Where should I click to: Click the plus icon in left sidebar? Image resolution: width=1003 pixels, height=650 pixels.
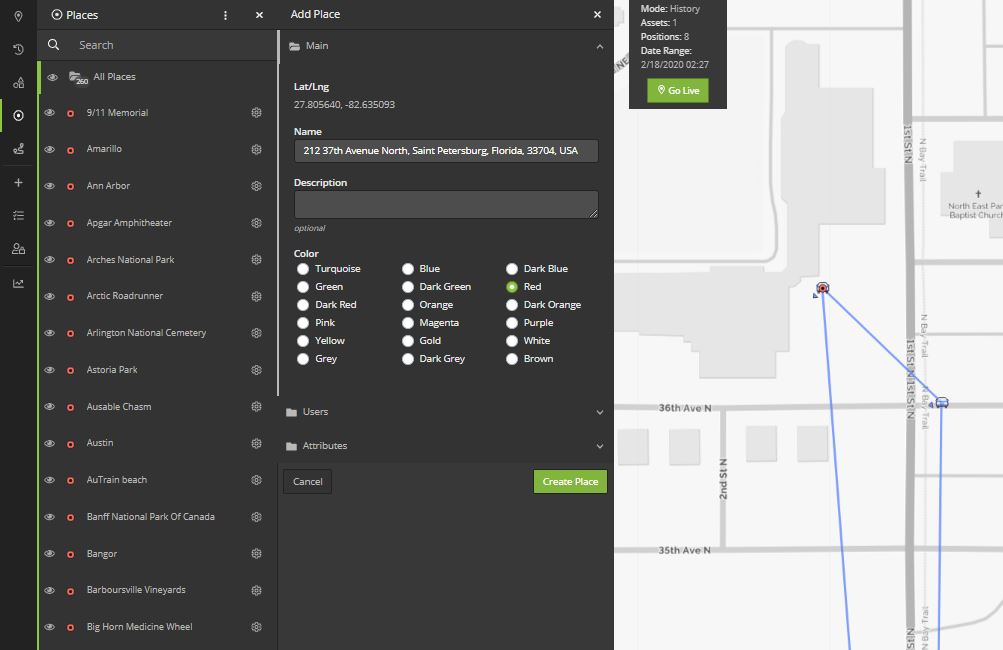[x=18, y=183]
